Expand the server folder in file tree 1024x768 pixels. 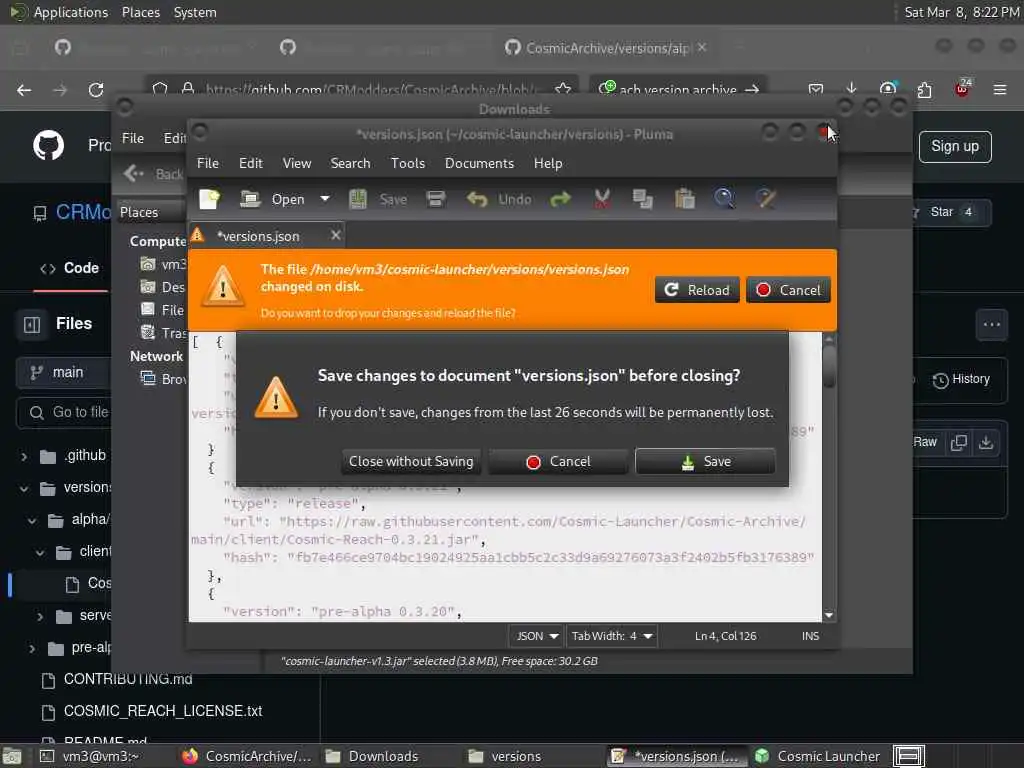click(x=40, y=616)
